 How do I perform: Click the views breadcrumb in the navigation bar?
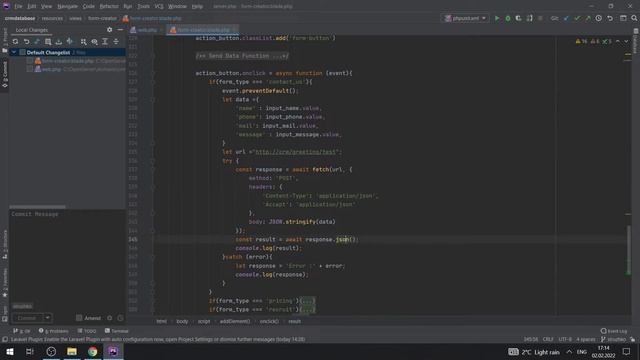[75, 18]
